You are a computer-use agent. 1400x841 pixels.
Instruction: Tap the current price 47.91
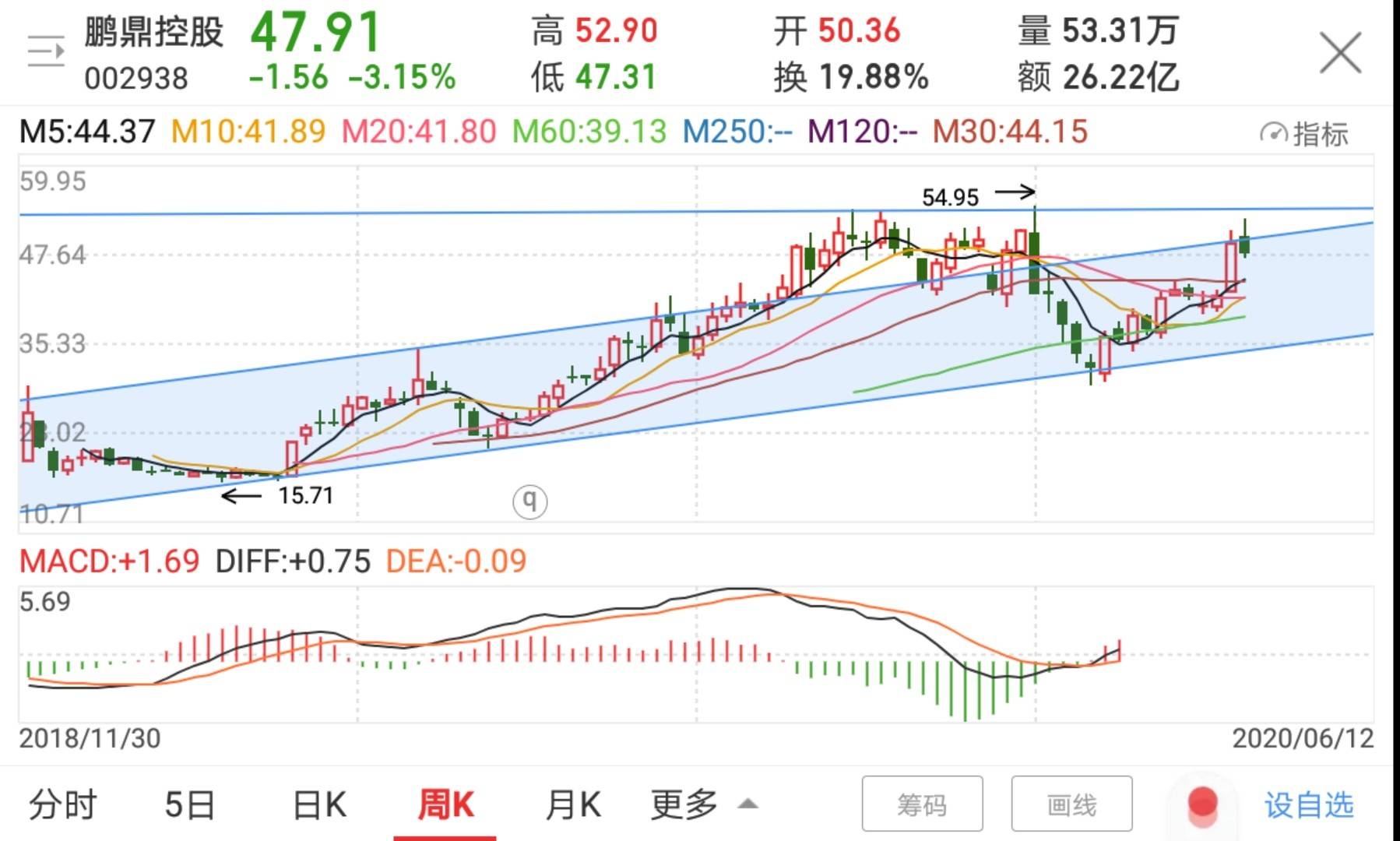(x=315, y=33)
